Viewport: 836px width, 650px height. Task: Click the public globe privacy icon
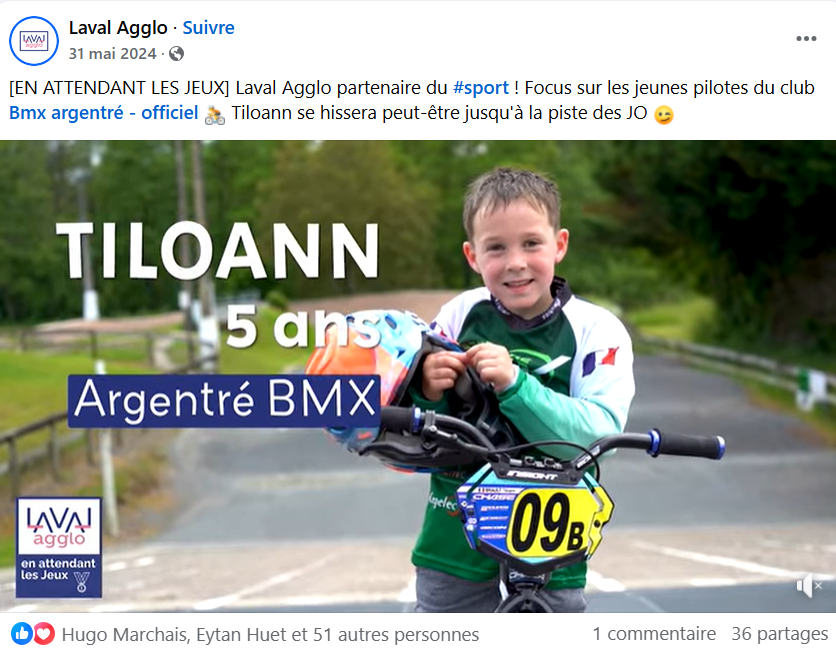coord(176,54)
